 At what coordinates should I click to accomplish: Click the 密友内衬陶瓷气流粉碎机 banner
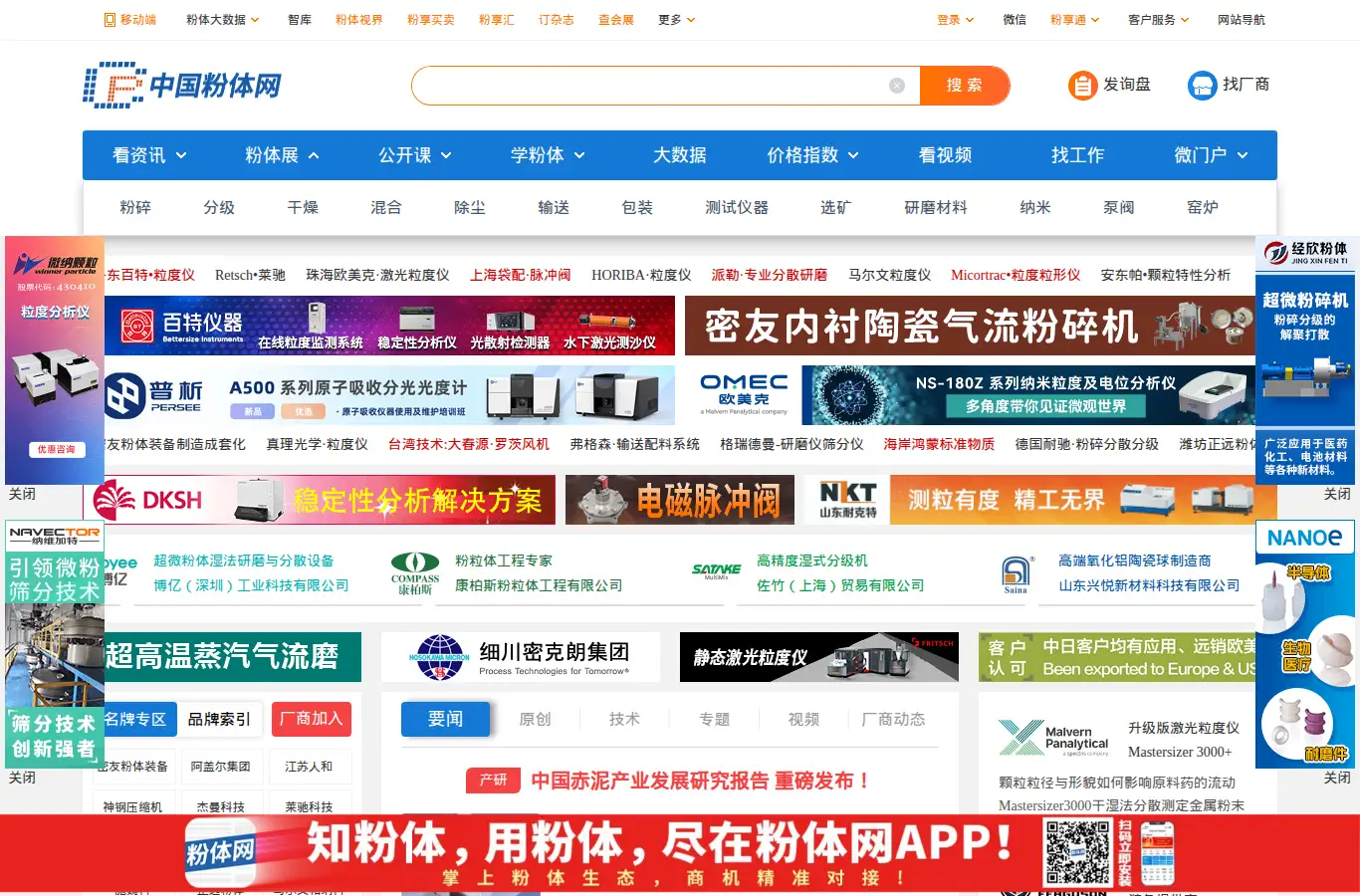pos(970,326)
